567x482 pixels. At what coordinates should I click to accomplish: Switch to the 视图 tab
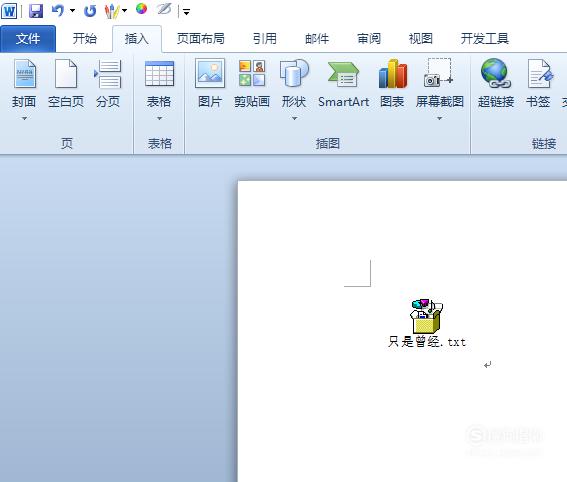pos(421,38)
